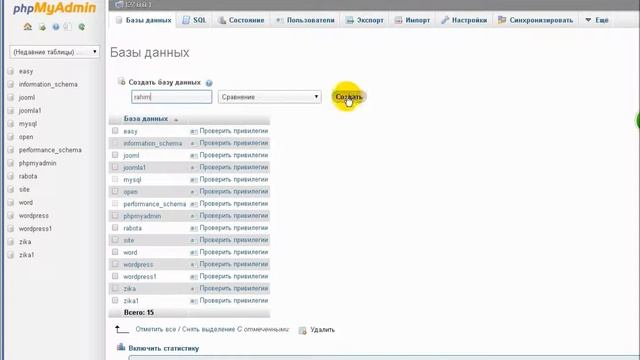Open the Импорт tab
The width and height of the screenshot is (640, 360).
tap(412, 20)
